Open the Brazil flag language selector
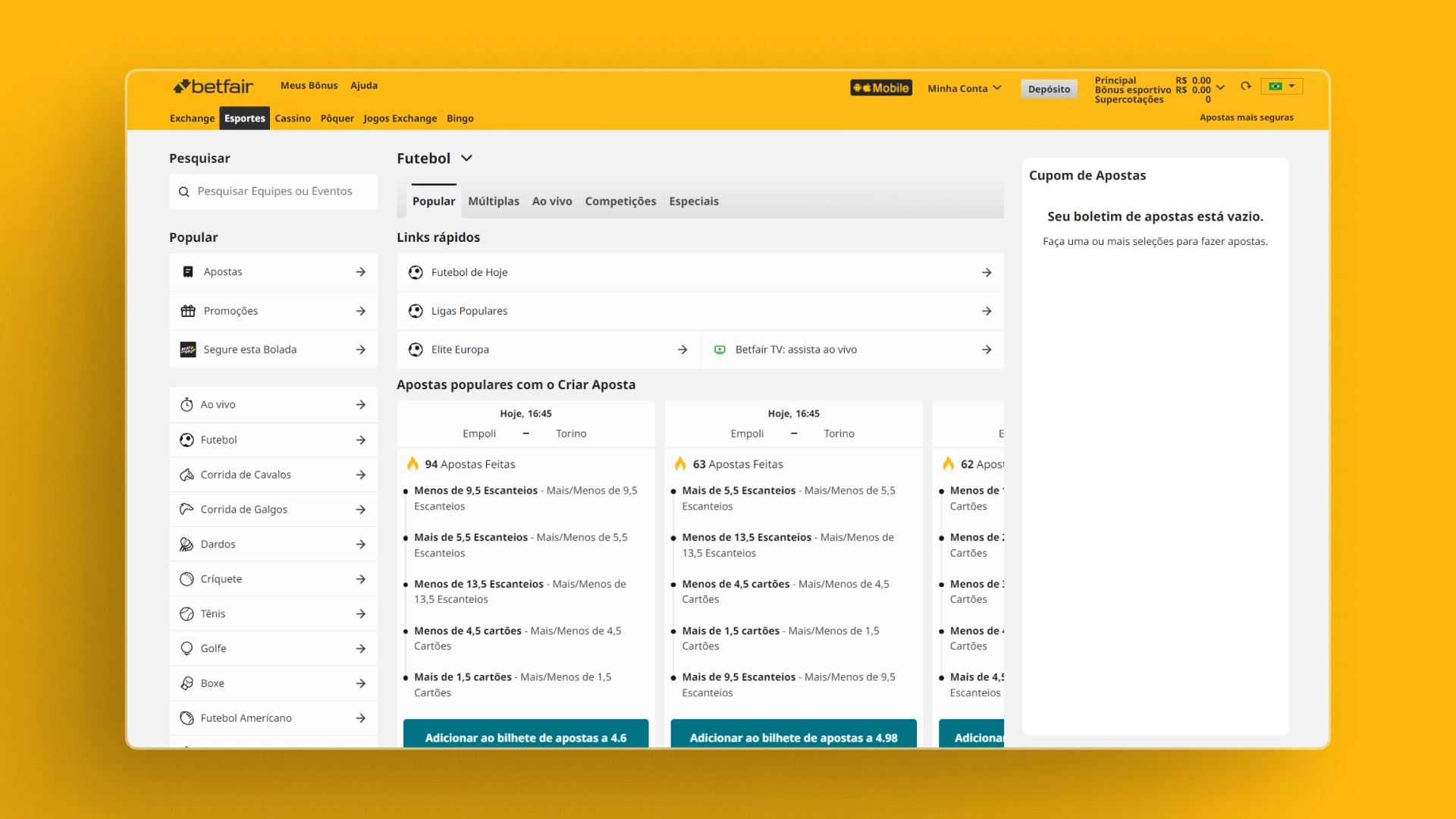This screenshot has width=1456, height=819. (1282, 86)
